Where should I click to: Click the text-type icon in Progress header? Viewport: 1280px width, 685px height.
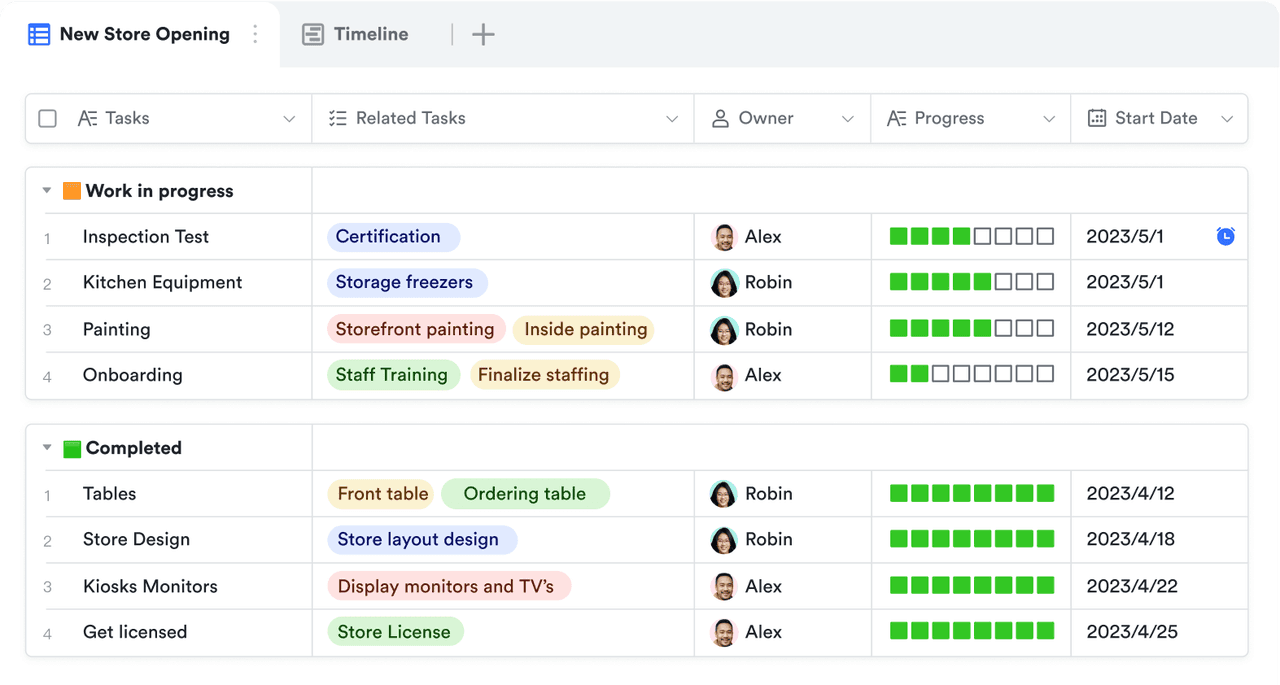pos(897,118)
